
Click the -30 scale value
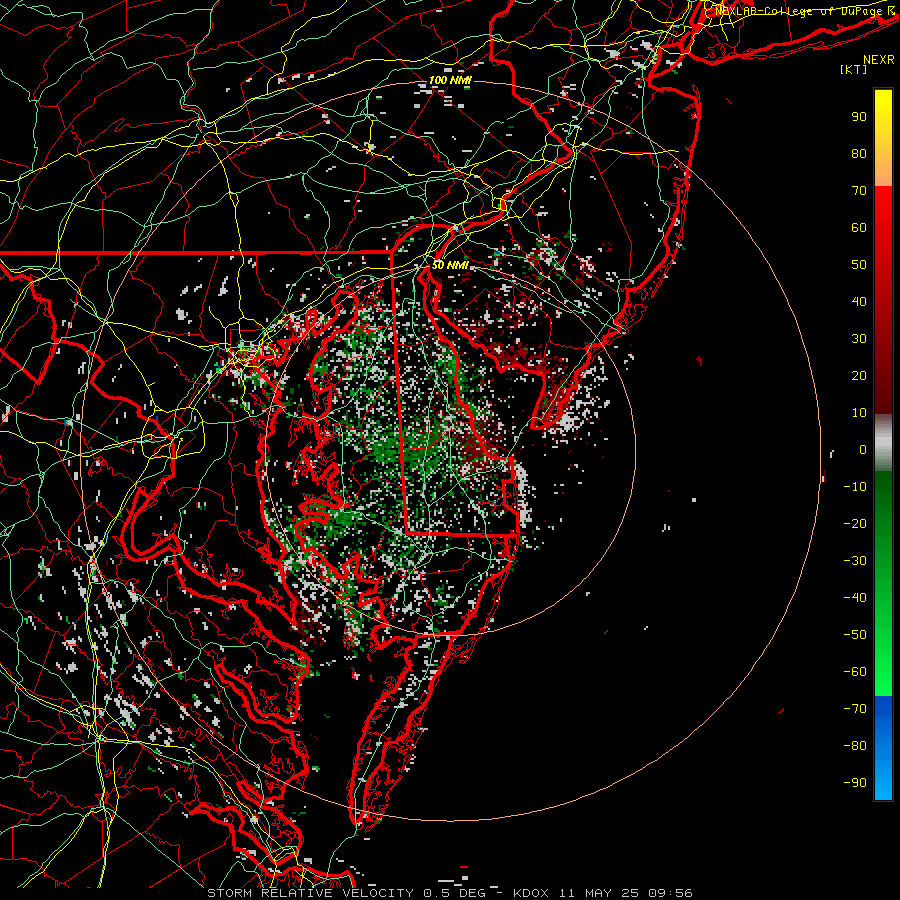click(x=855, y=561)
